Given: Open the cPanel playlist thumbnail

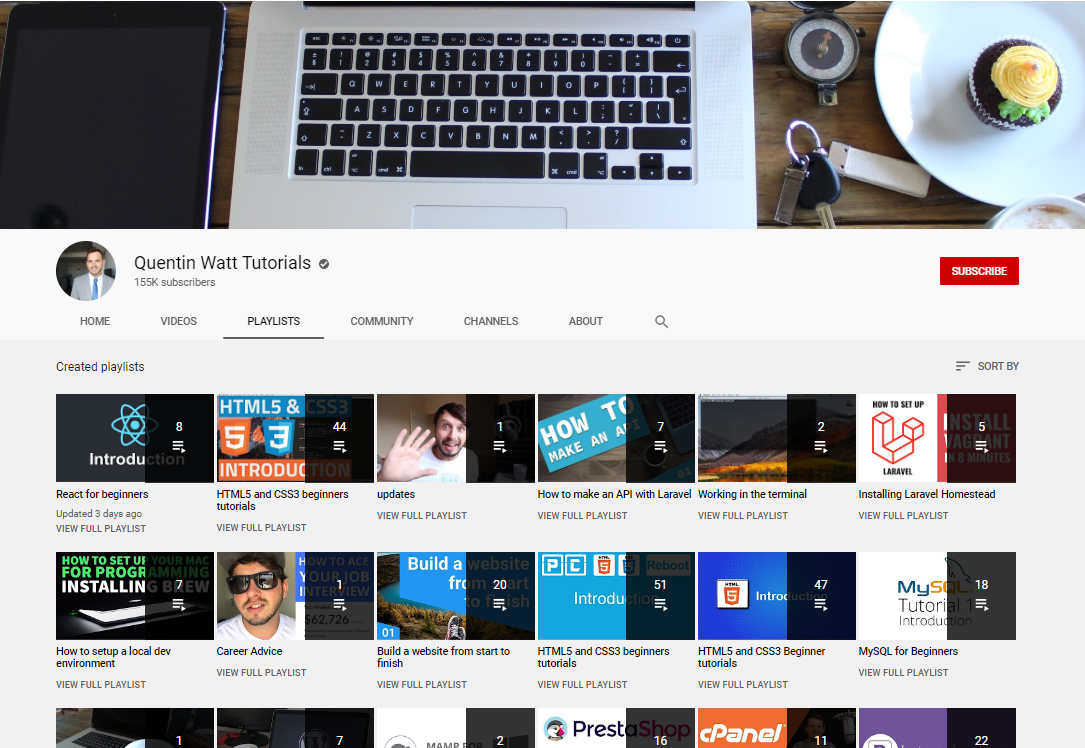Looking at the screenshot, I should [x=776, y=728].
